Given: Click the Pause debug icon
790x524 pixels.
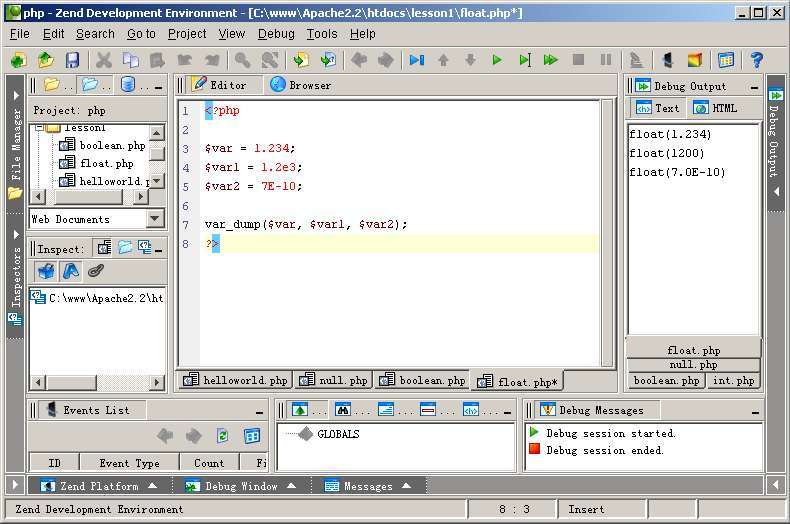Looking at the screenshot, I should coord(606,60).
